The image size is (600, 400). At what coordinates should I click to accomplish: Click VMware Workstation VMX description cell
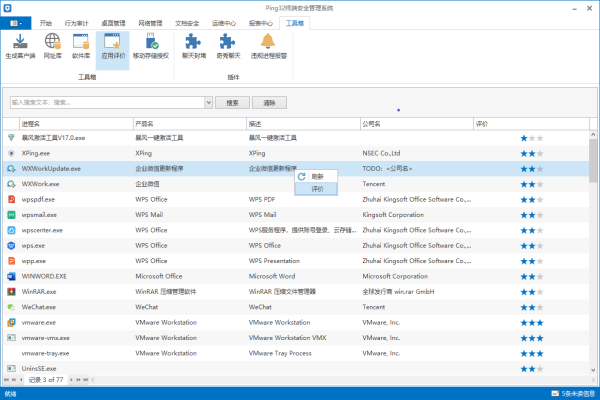click(287, 338)
